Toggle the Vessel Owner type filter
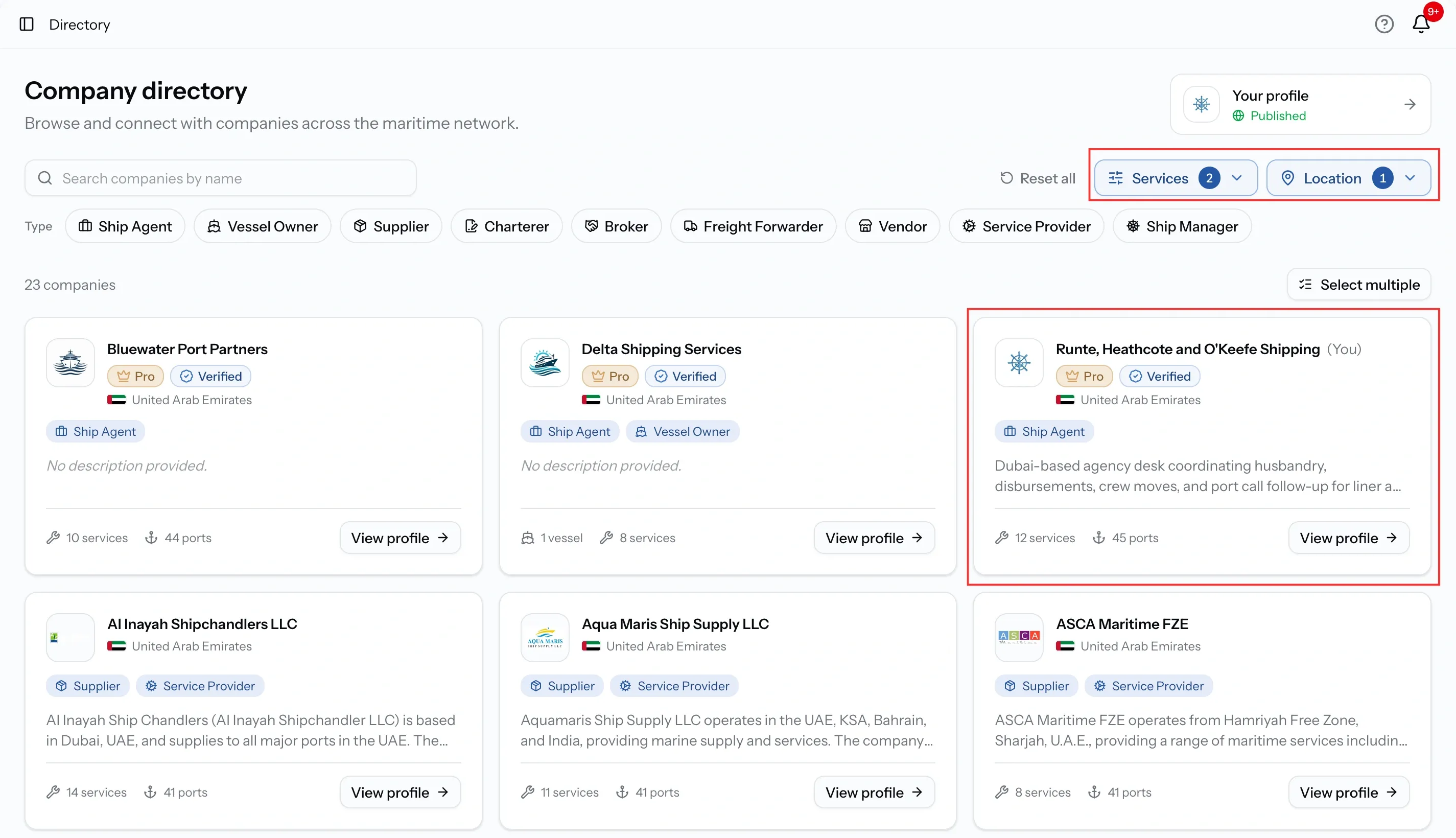The height and width of the screenshot is (838, 1456). [x=262, y=226]
